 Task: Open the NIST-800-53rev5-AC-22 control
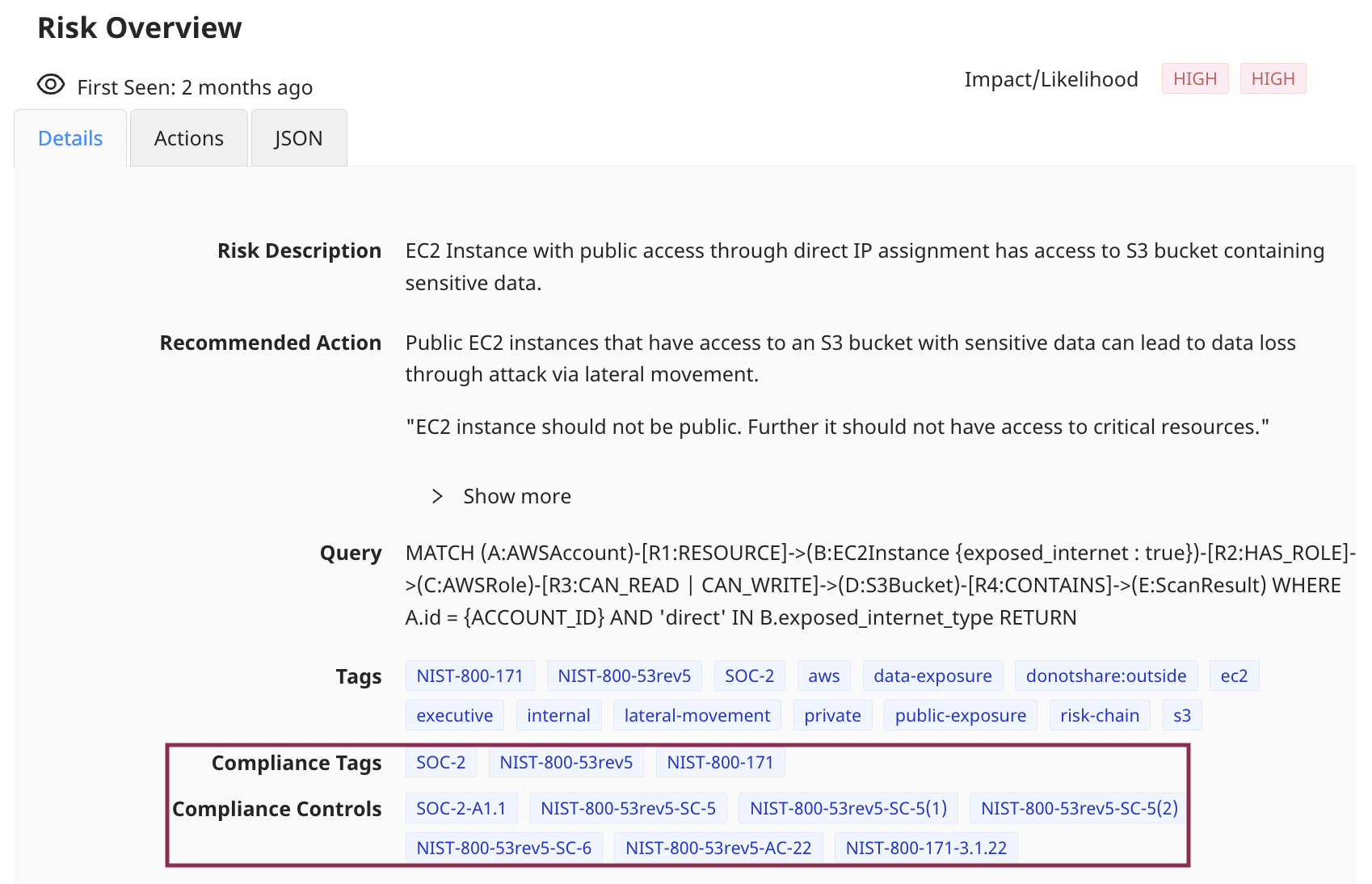click(719, 848)
